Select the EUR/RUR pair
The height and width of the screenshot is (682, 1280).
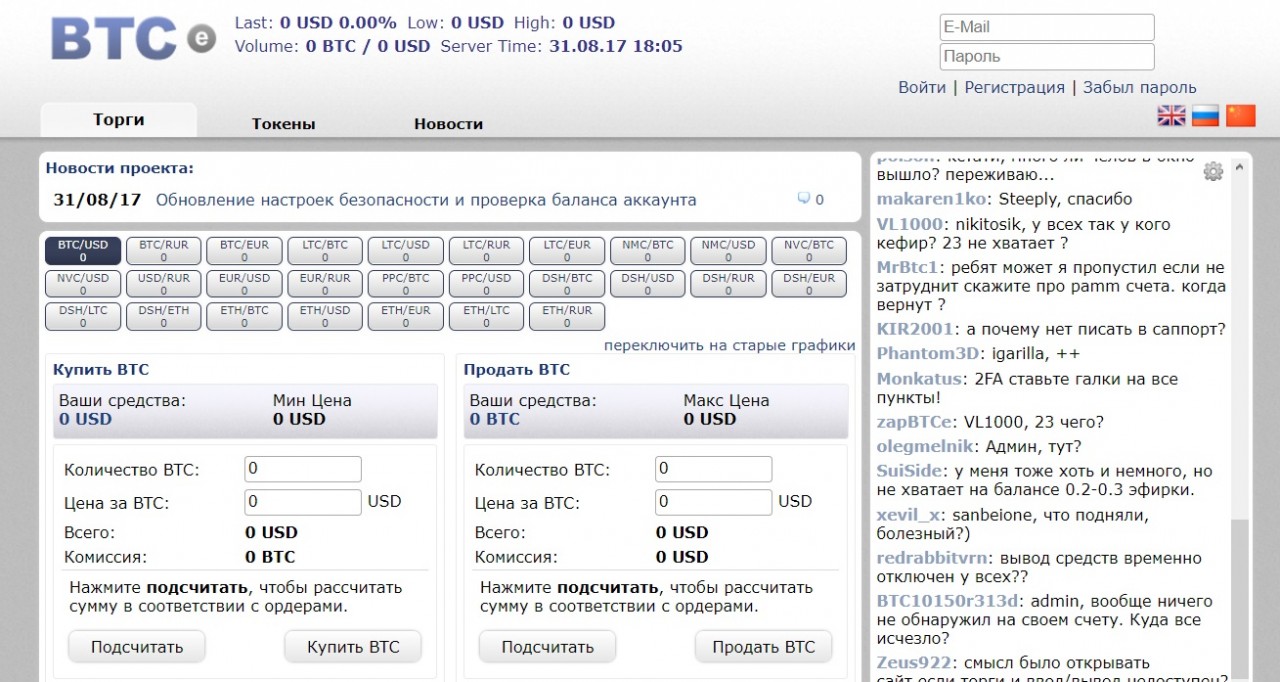(x=325, y=284)
